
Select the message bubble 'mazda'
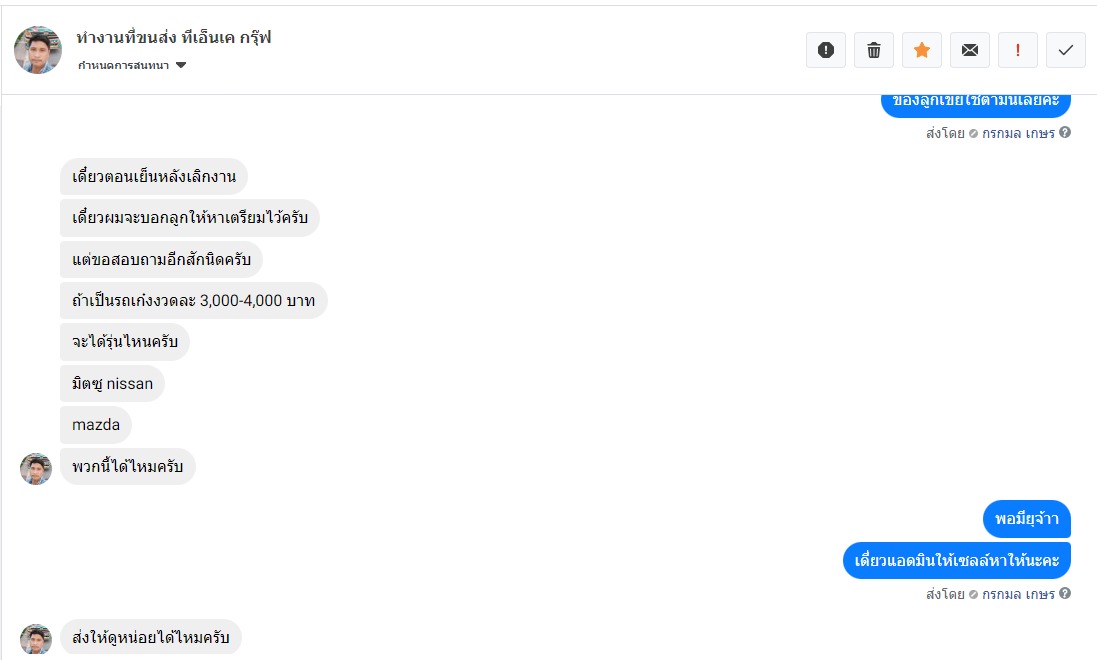[x=96, y=425]
